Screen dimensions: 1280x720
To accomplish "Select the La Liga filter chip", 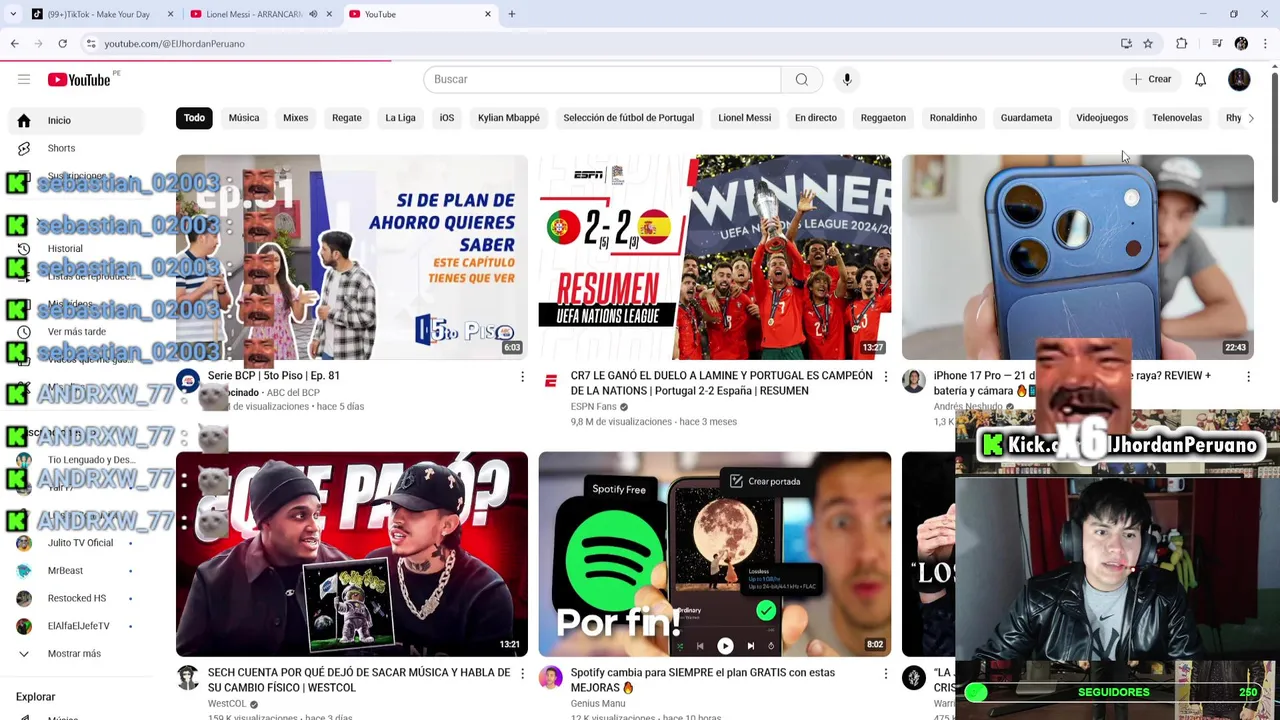I will (x=400, y=118).
